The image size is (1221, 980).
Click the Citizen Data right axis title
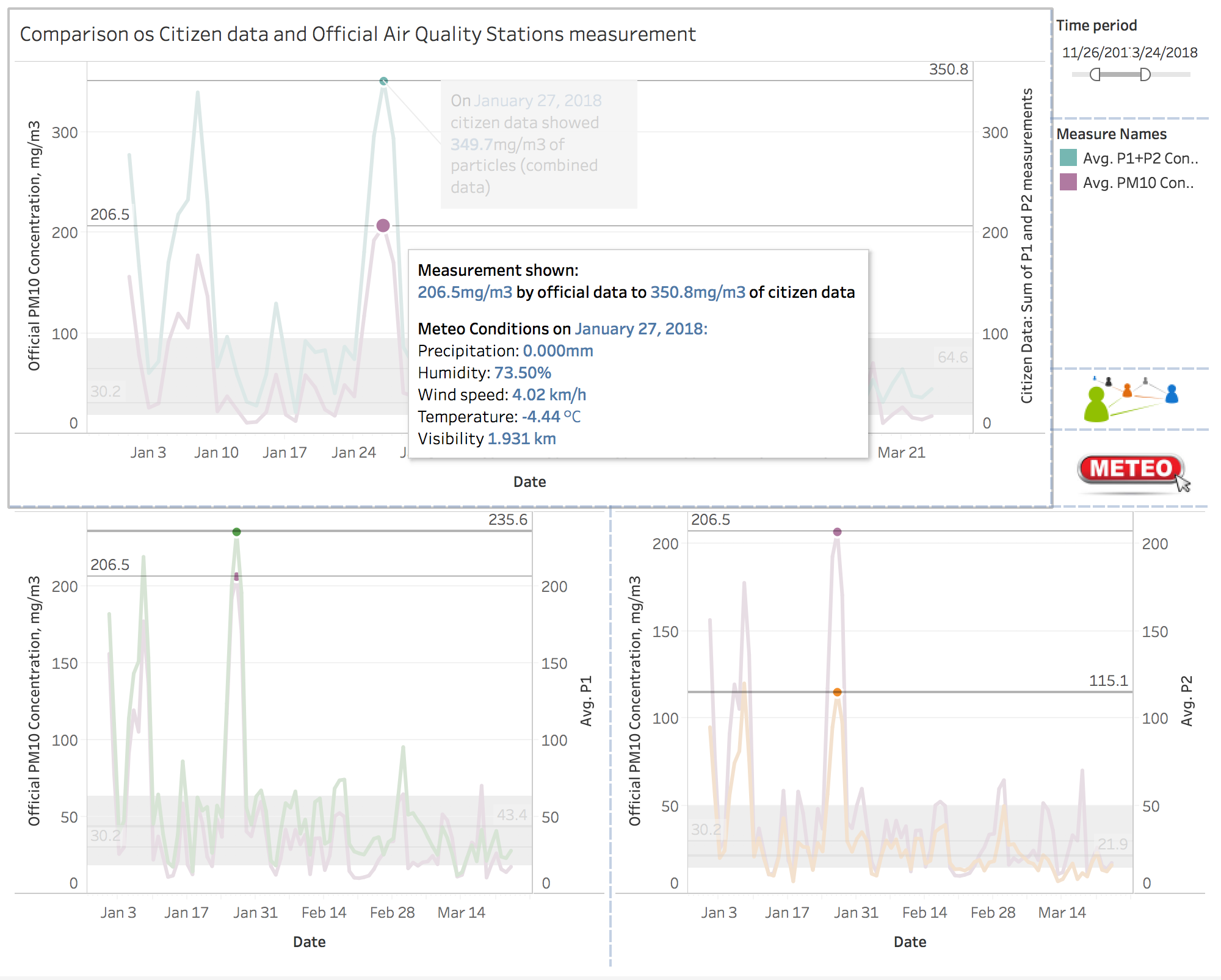(x=1027, y=246)
